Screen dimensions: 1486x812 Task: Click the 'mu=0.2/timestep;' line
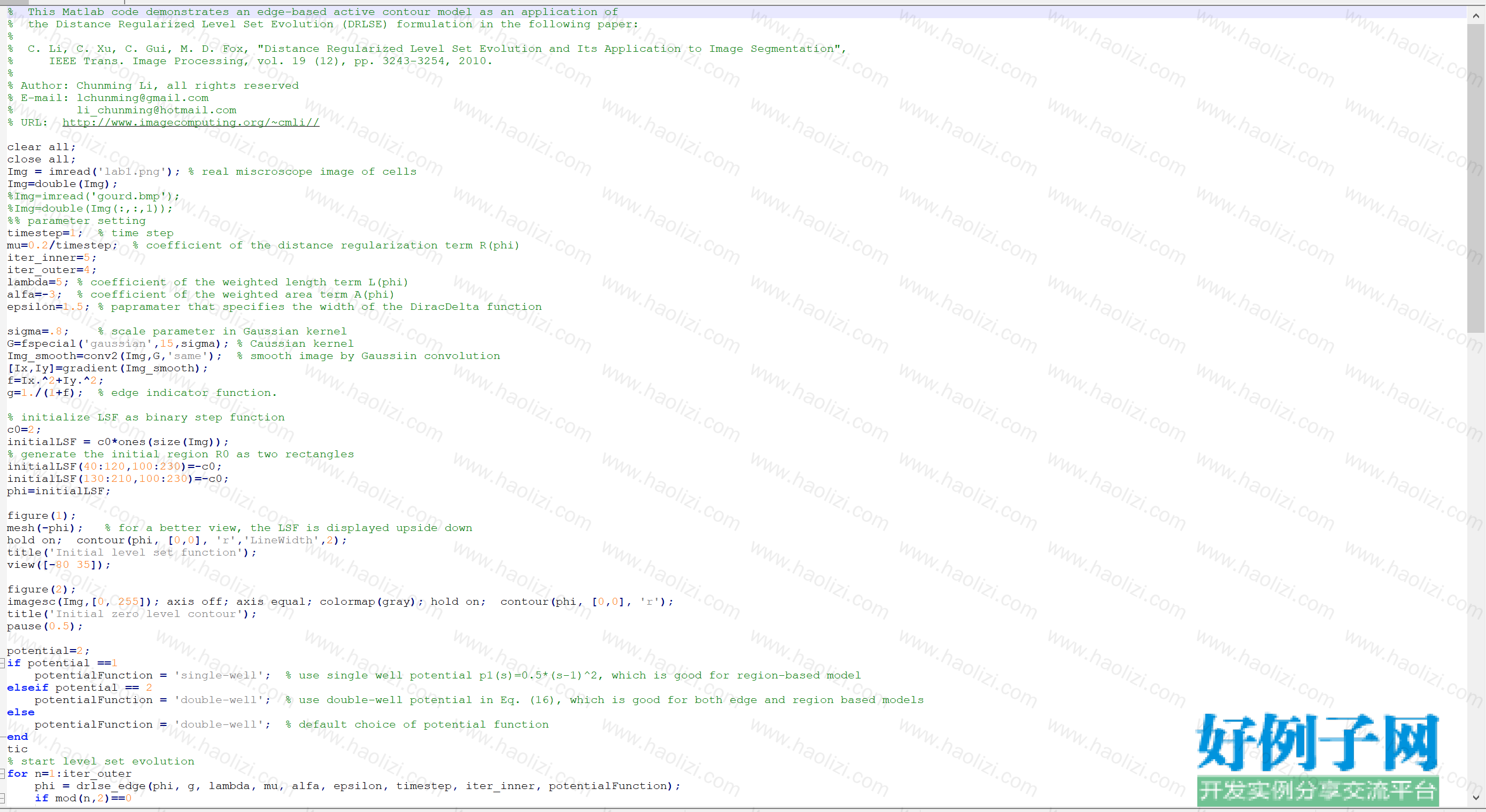tap(263, 246)
